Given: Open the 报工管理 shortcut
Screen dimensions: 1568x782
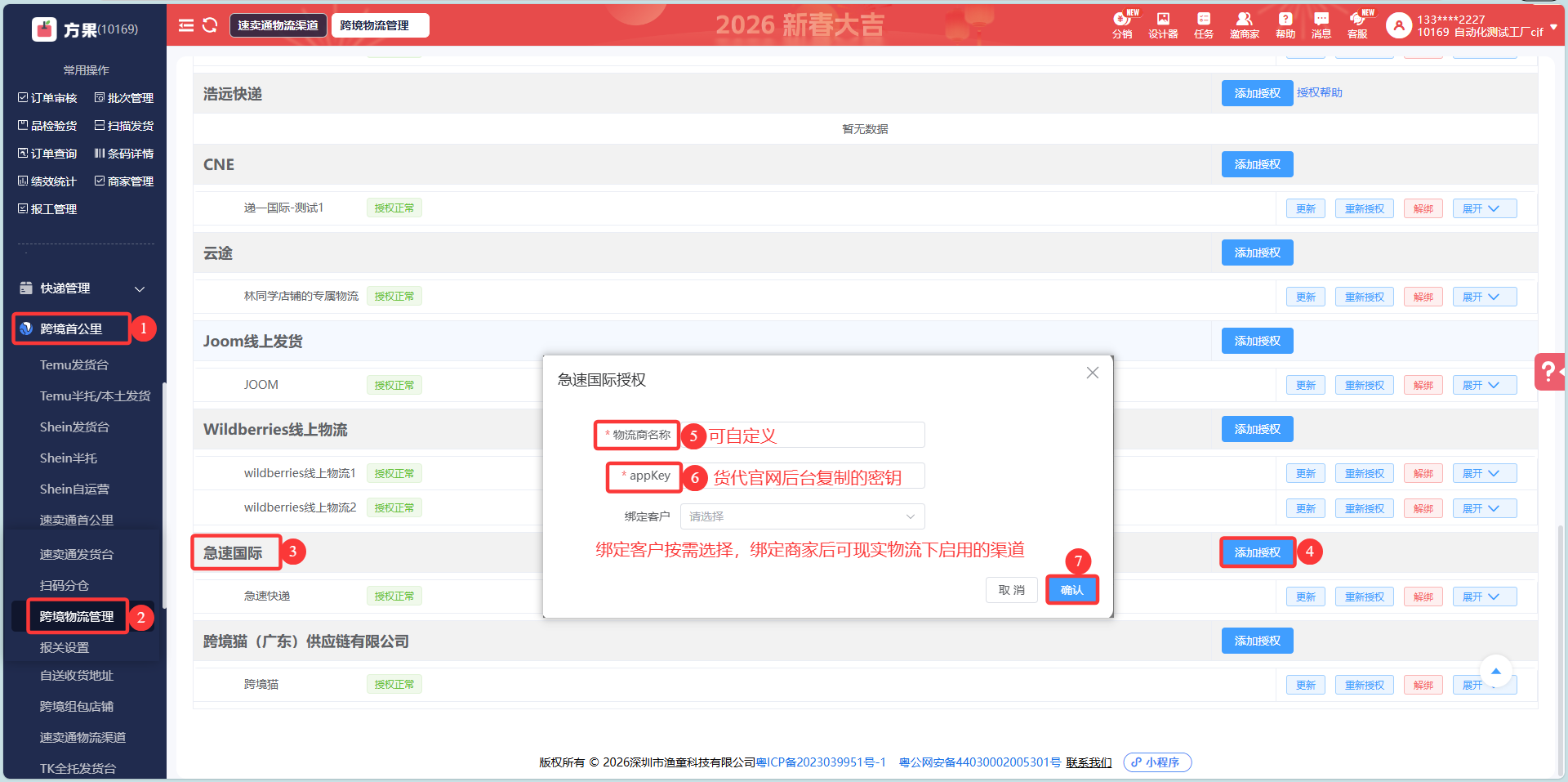Looking at the screenshot, I should (47, 209).
